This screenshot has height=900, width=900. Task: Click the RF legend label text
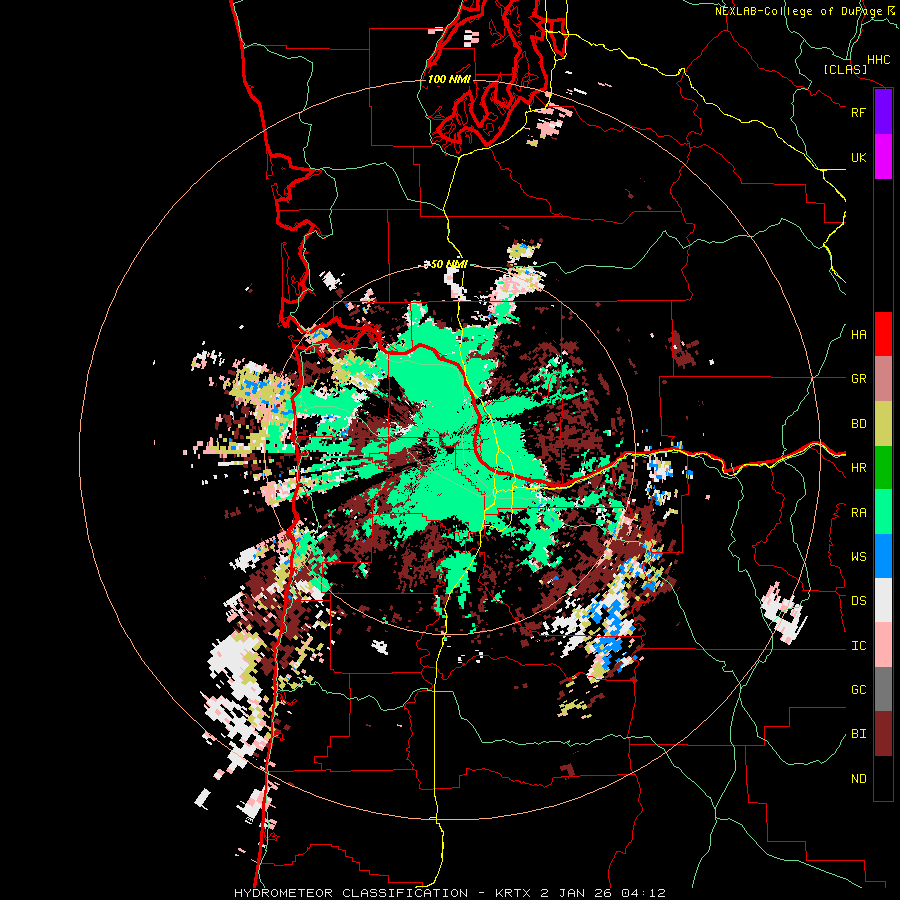pyautogui.click(x=858, y=112)
